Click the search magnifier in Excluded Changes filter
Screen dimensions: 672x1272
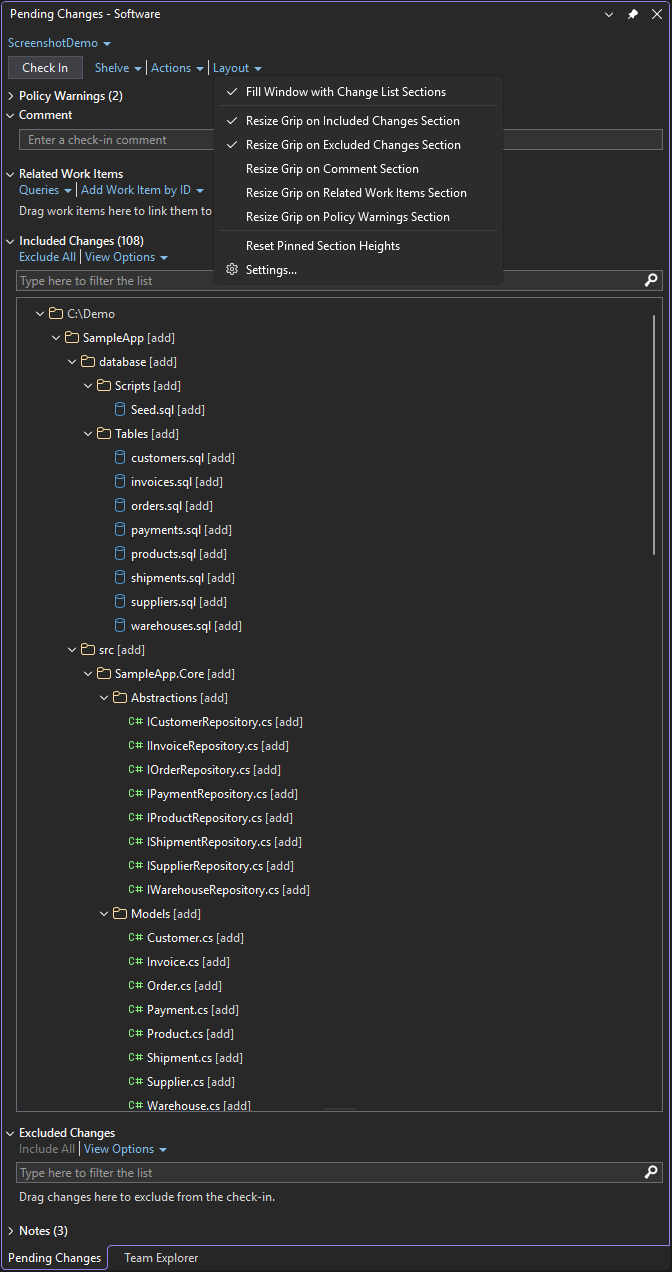pyautogui.click(x=651, y=1173)
